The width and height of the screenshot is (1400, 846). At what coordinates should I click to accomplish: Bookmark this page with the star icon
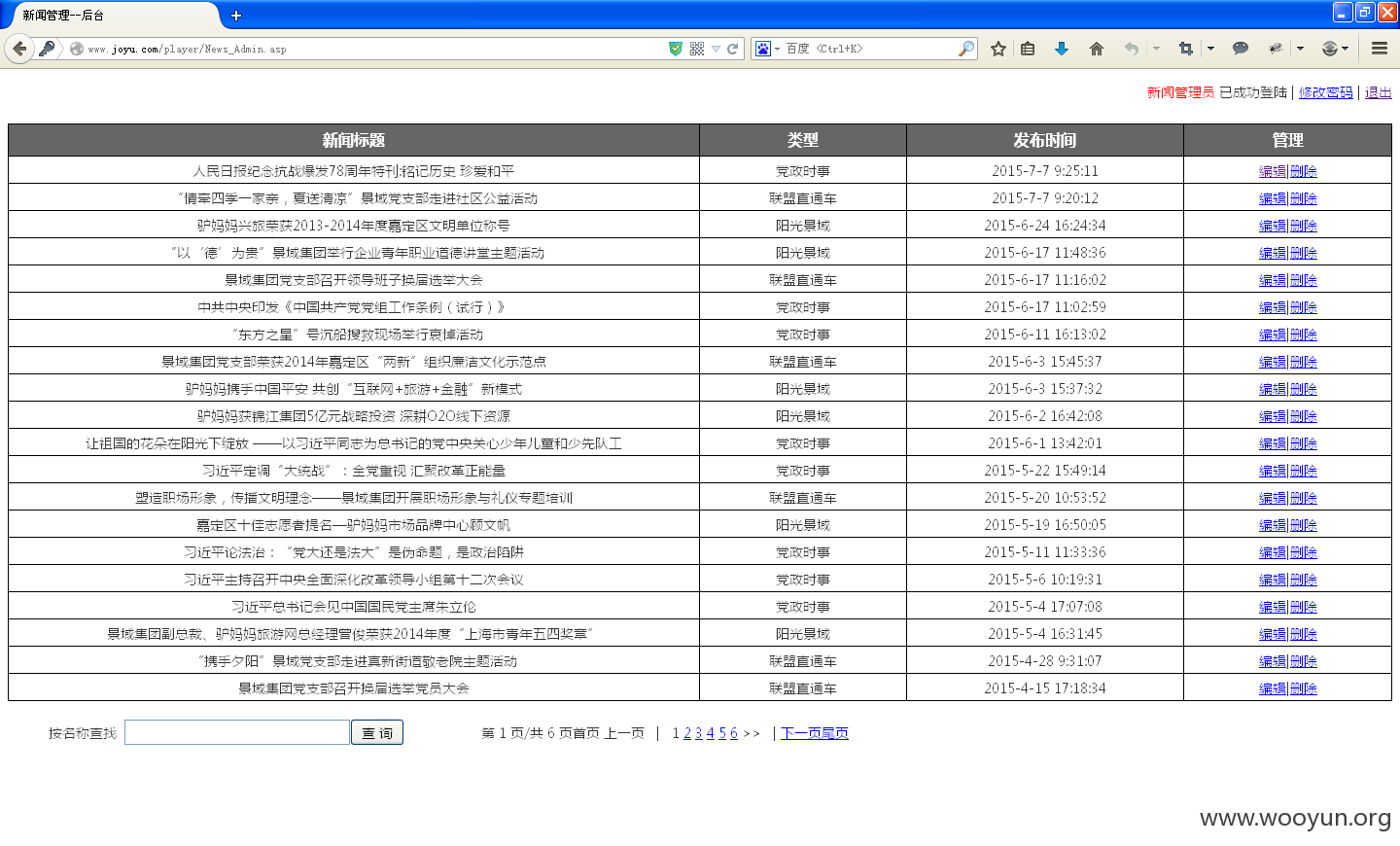tap(998, 49)
